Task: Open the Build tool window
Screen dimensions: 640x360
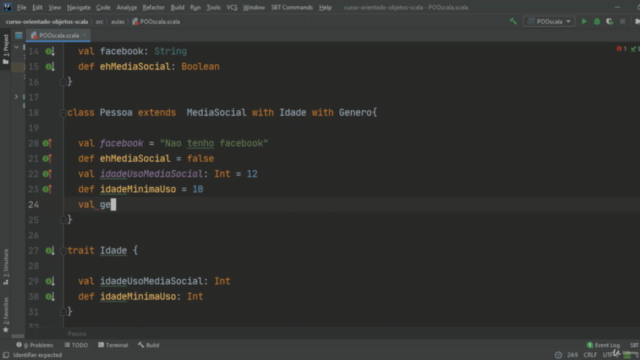Action: pos(149,345)
